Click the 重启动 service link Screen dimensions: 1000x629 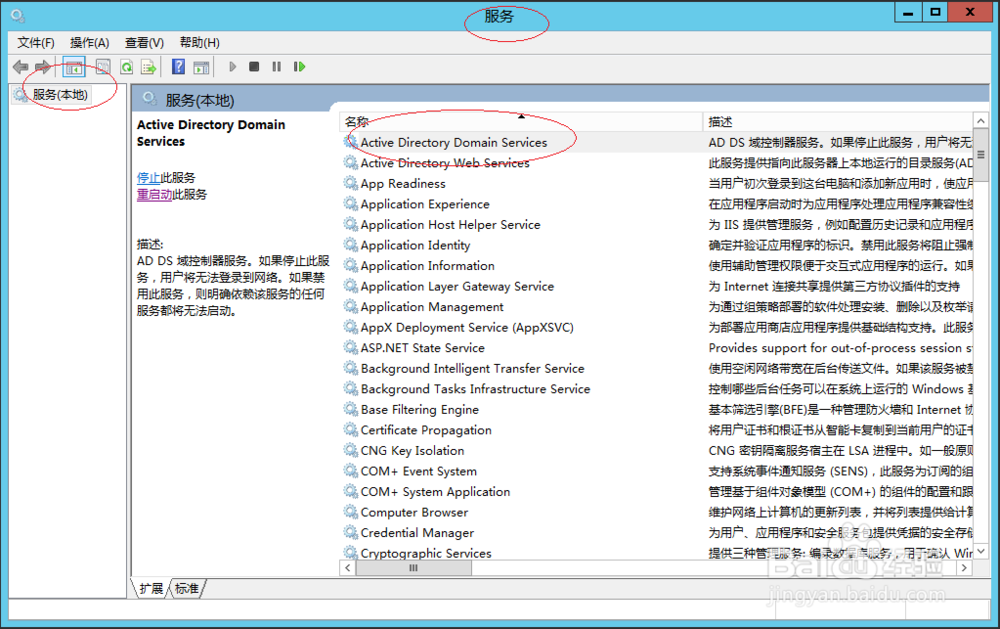coord(154,194)
